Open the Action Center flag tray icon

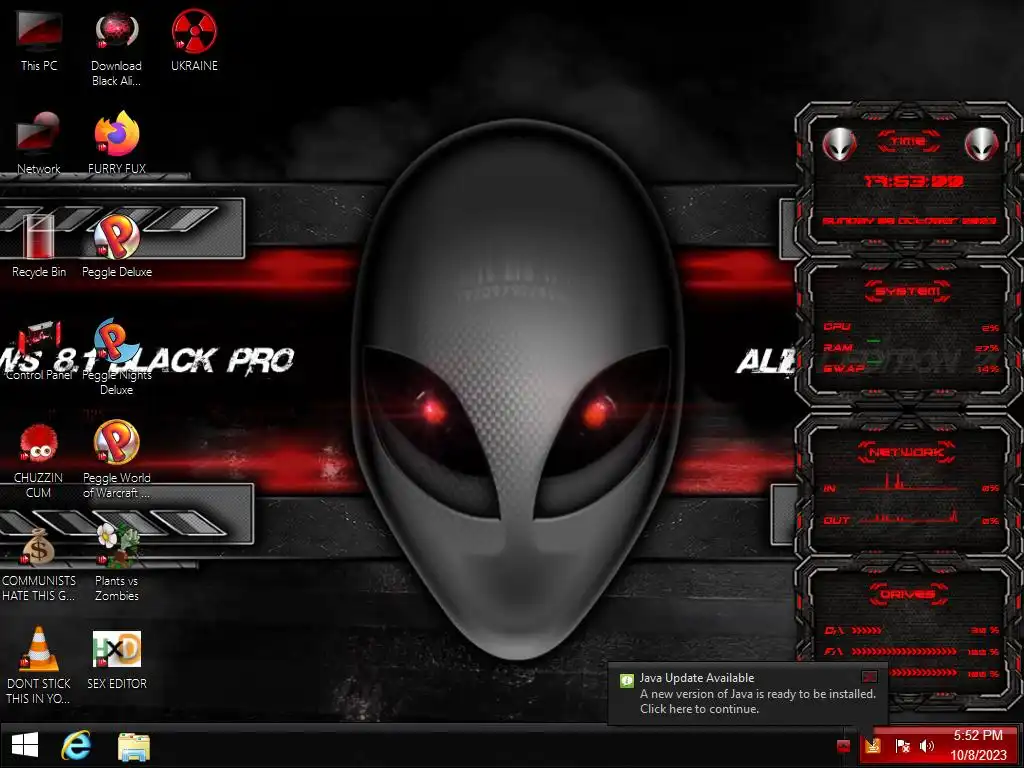point(903,746)
